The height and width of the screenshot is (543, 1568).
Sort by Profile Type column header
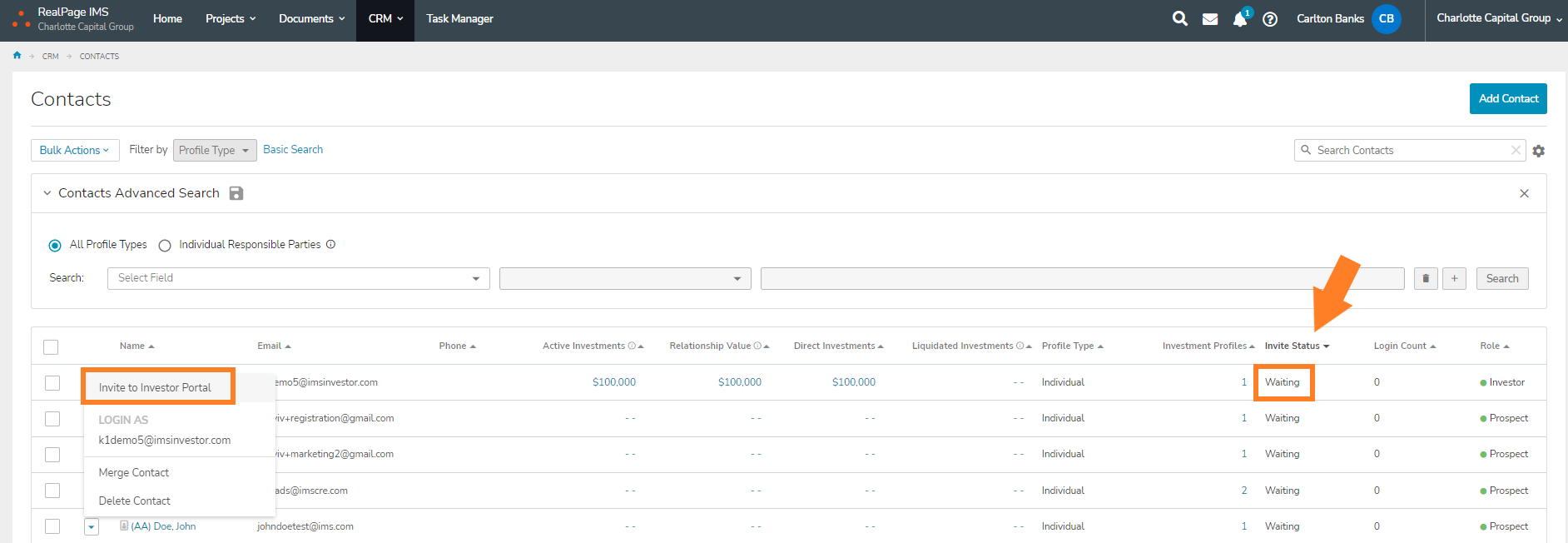[x=1072, y=346]
